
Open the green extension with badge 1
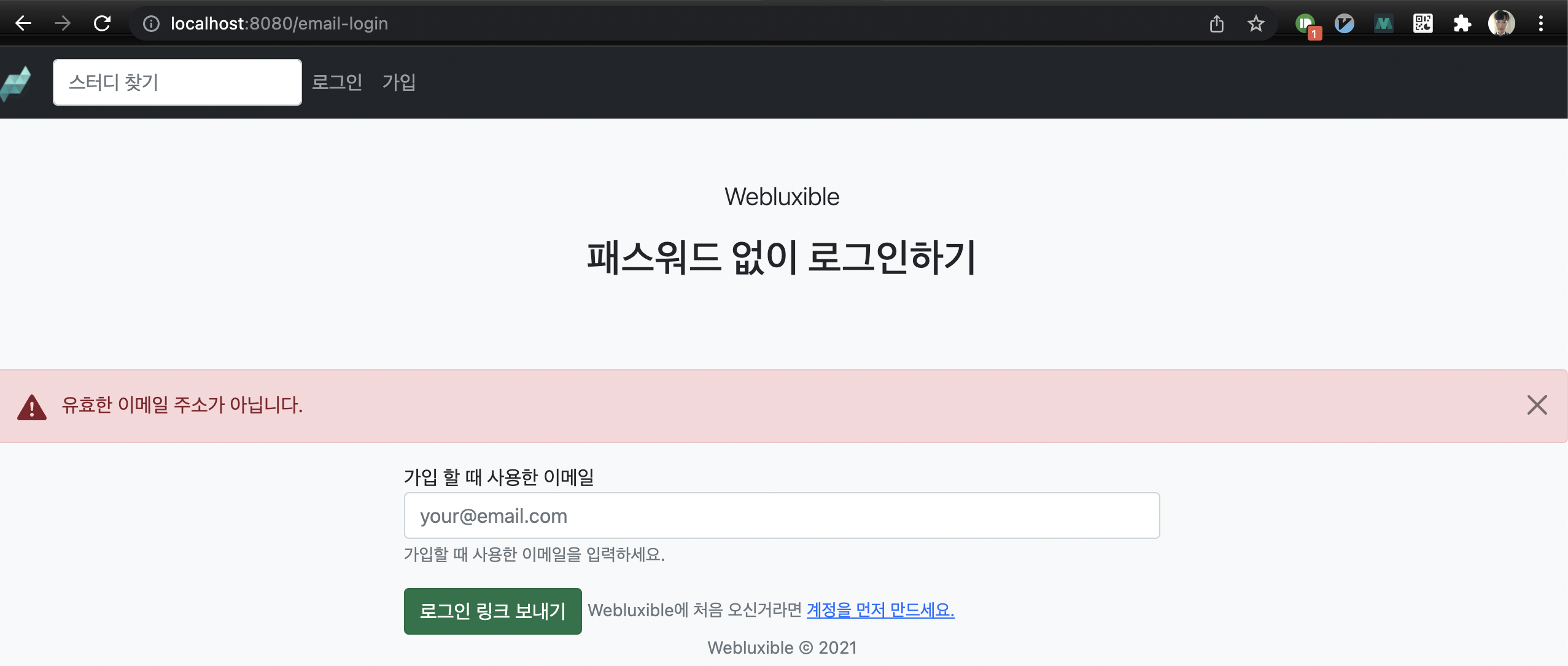click(x=1305, y=24)
